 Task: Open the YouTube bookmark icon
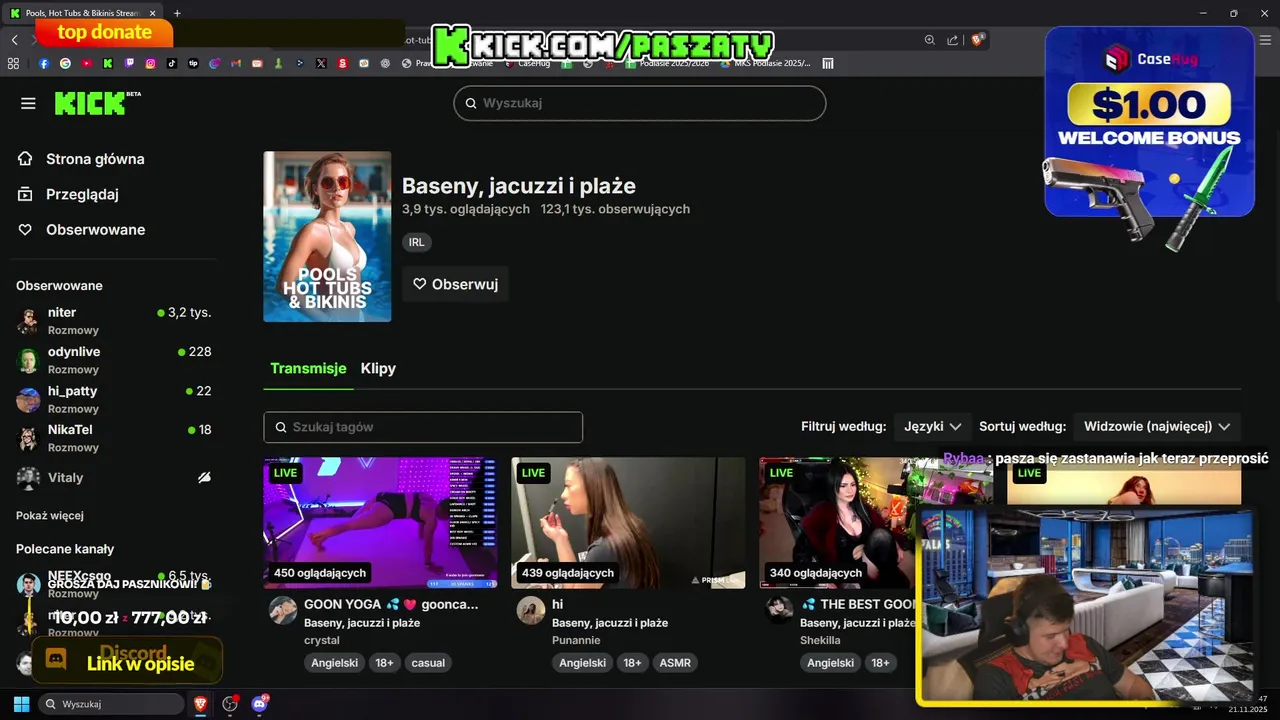[x=87, y=63]
